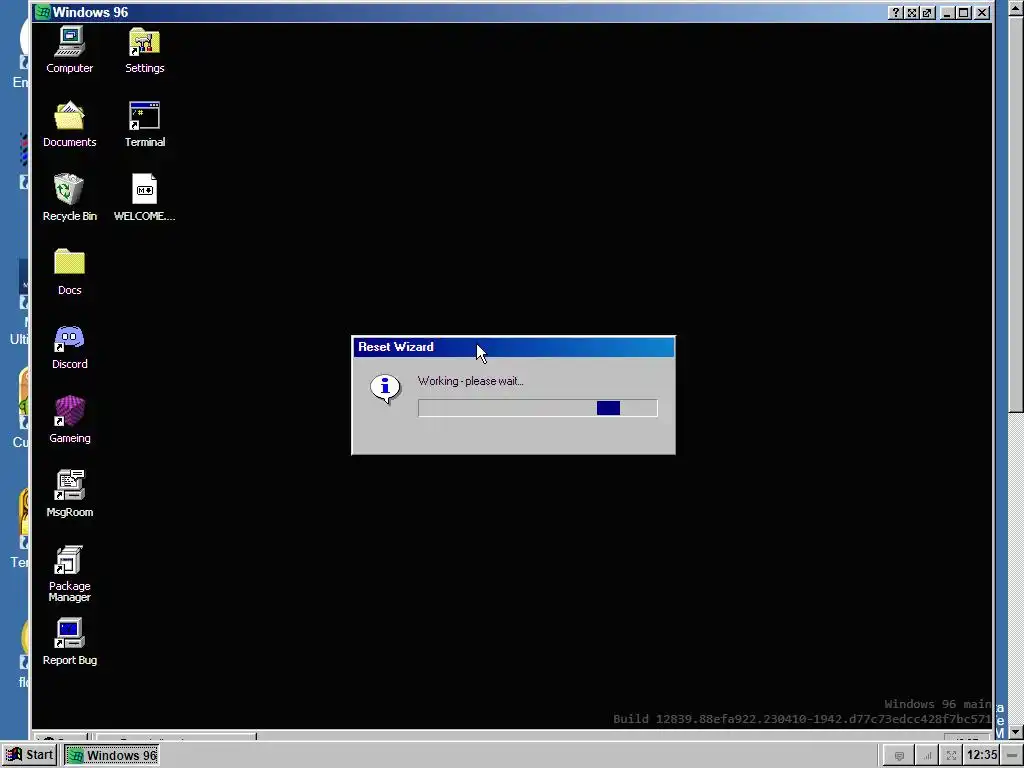This screenshot has height=768, width=1024.
Task: Open the Settings desktop shortcut
Action: pos(144,50)
